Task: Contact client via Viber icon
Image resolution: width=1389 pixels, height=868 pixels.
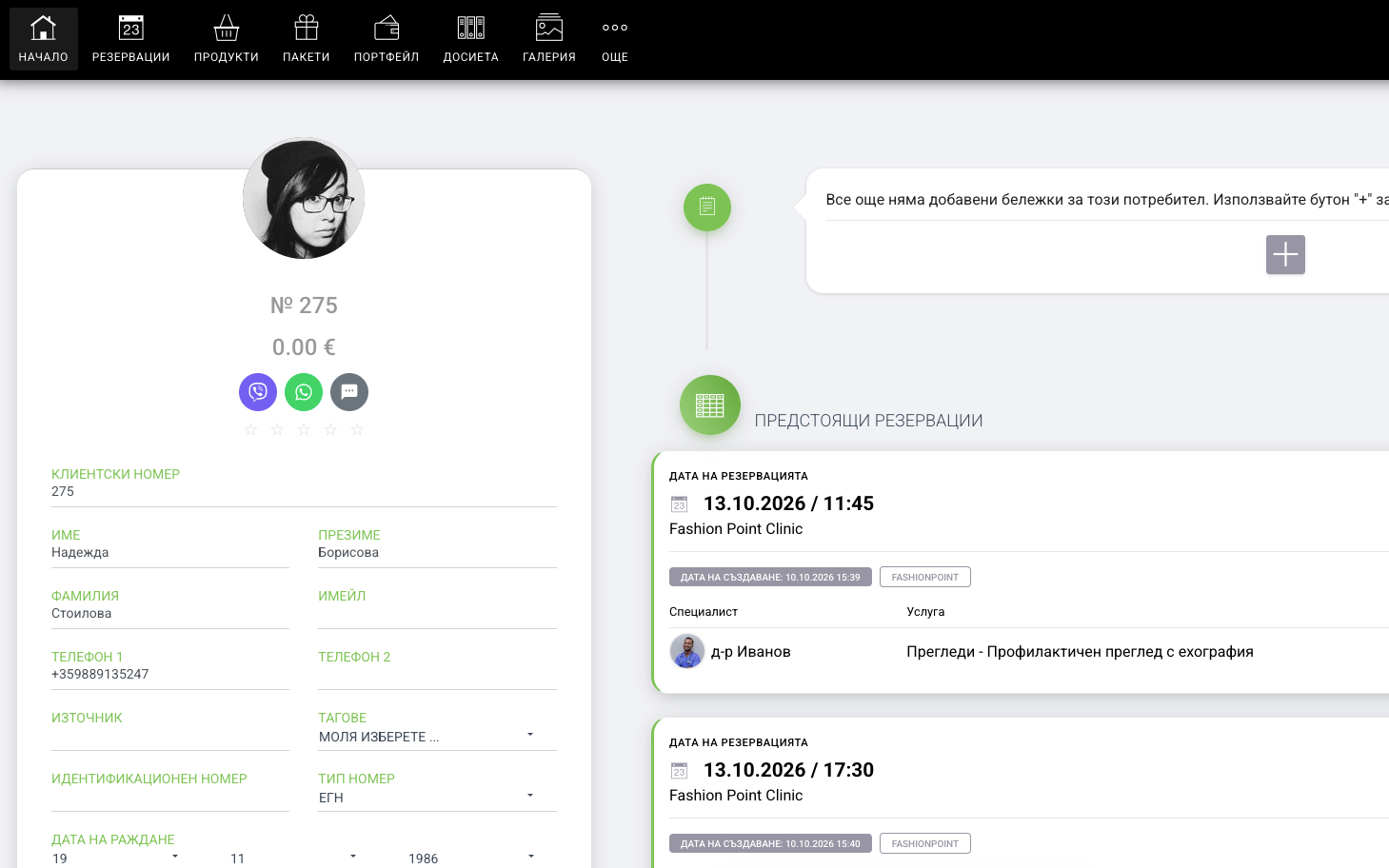Action: pos(258,392)
